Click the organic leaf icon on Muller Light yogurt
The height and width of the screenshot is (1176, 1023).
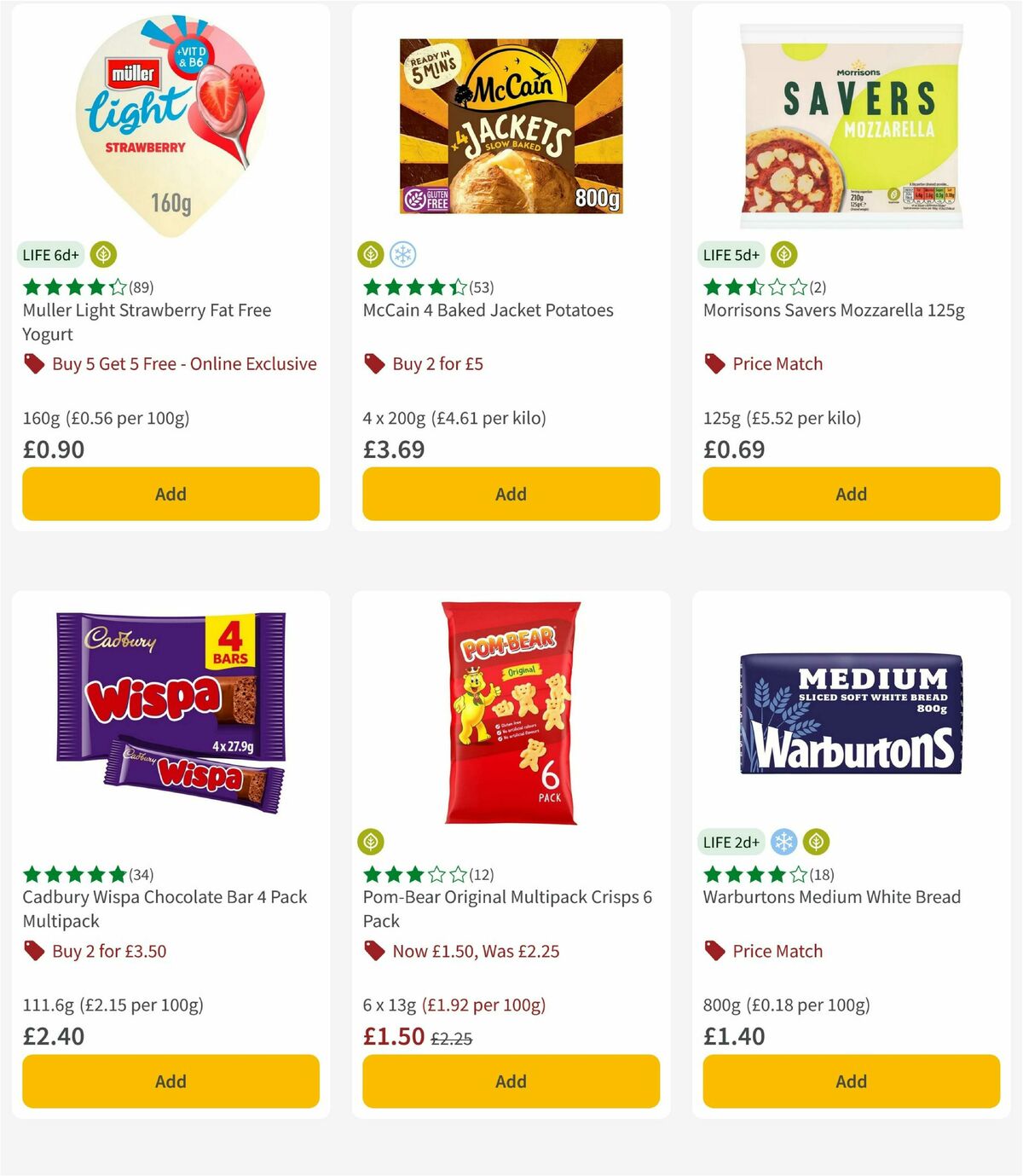(101, 254)
